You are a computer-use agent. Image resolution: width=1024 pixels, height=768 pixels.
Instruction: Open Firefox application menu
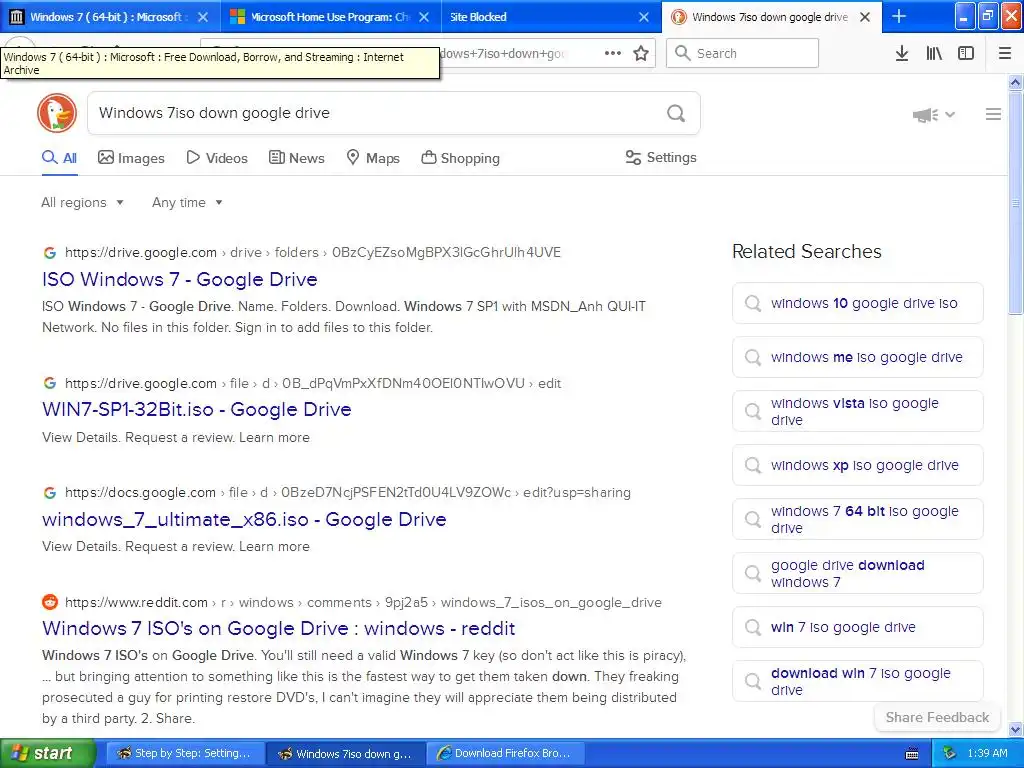1005,54
